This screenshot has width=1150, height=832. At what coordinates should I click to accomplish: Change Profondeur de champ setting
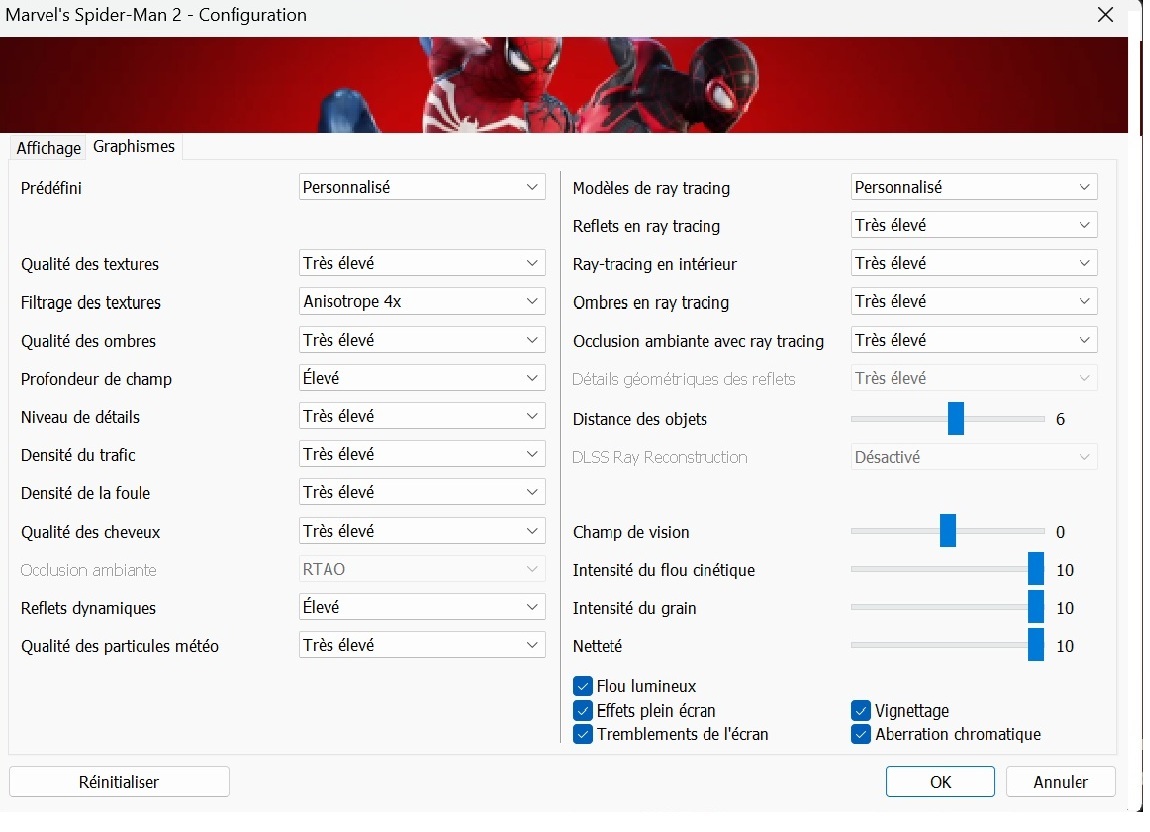tap(422, 379)
